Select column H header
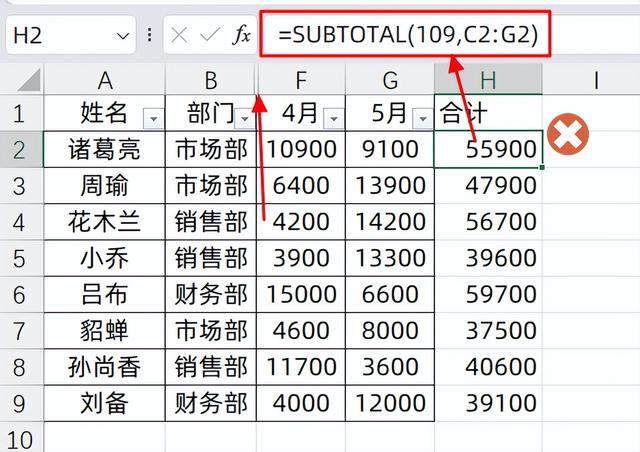The height and width of the screenshot is (452, 640). click(x=488, y=80)
